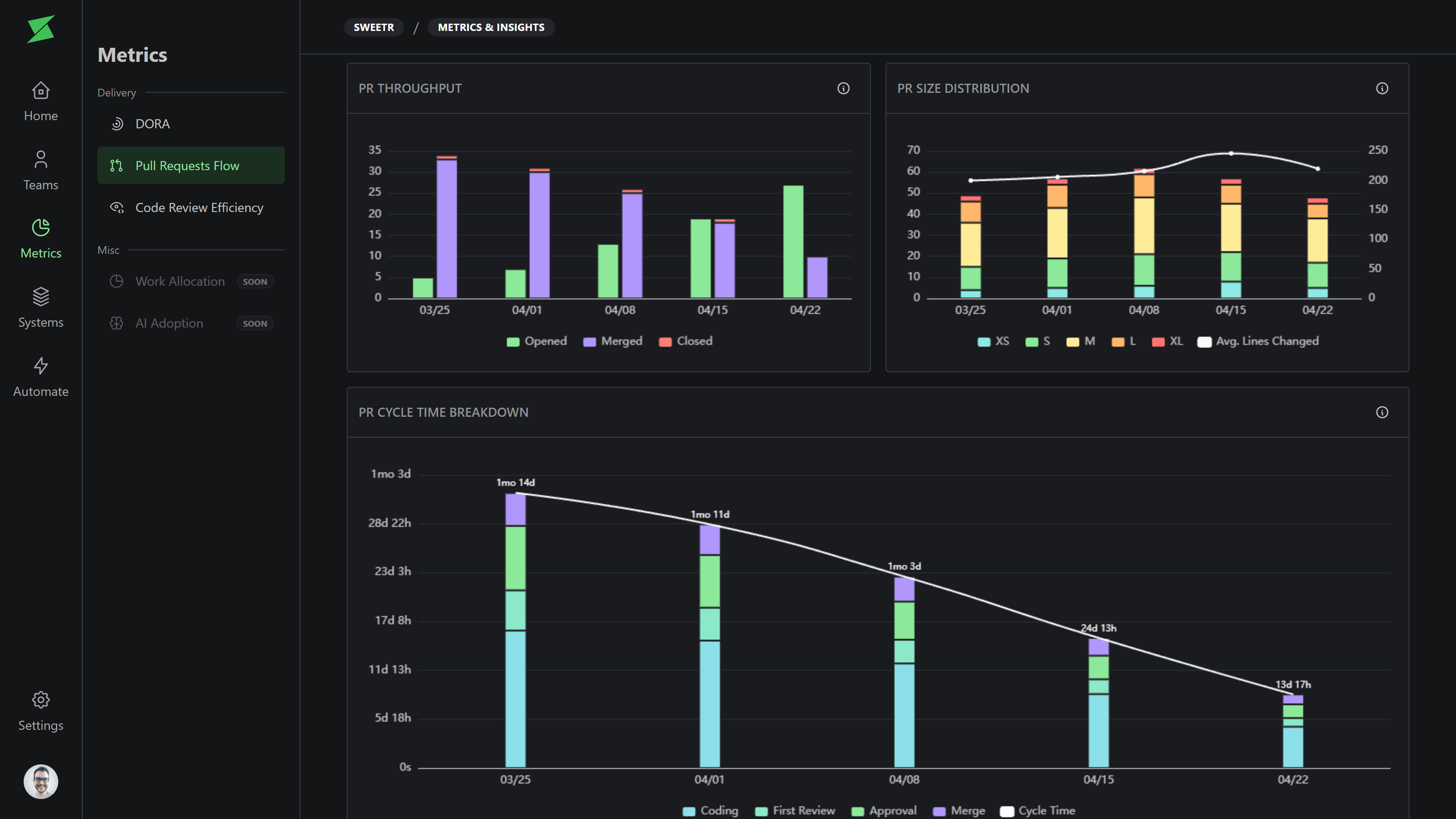Click the Sweetr logo icon

point(40,29)
